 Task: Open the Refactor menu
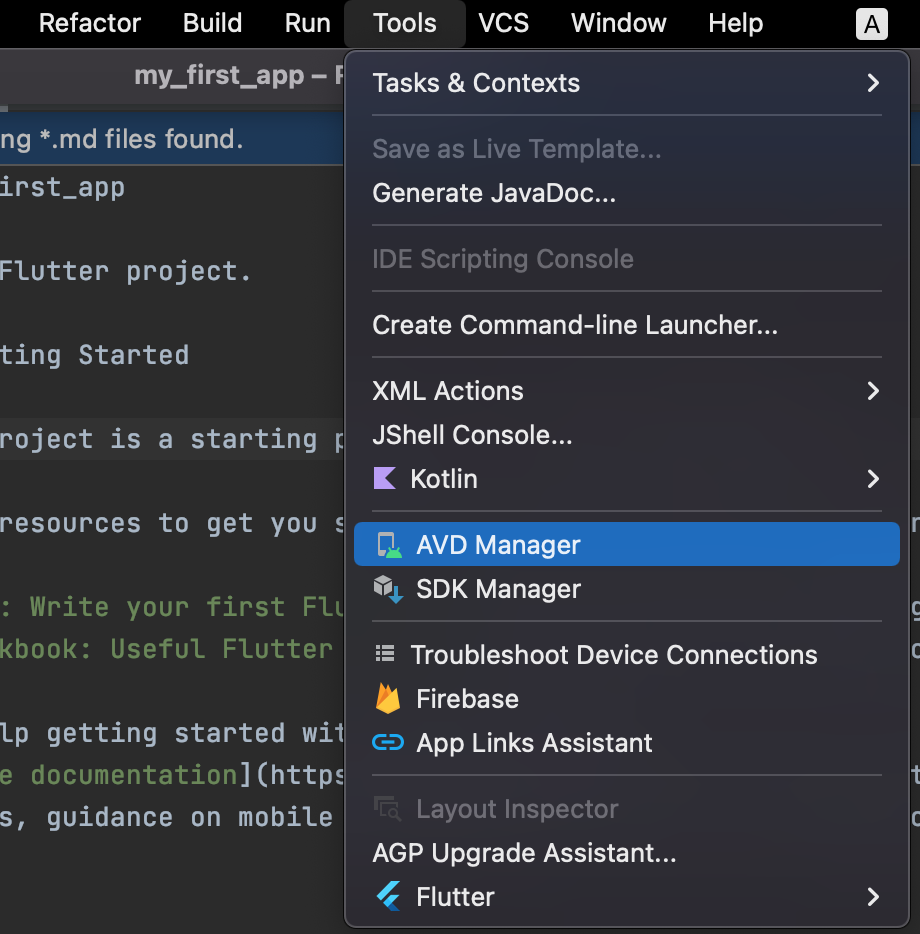[x=90, y=23]
